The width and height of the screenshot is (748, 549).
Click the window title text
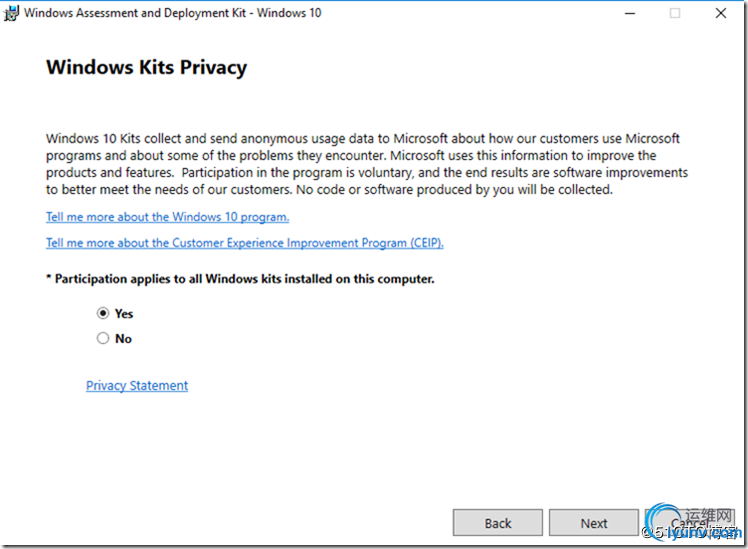point(173,13)
